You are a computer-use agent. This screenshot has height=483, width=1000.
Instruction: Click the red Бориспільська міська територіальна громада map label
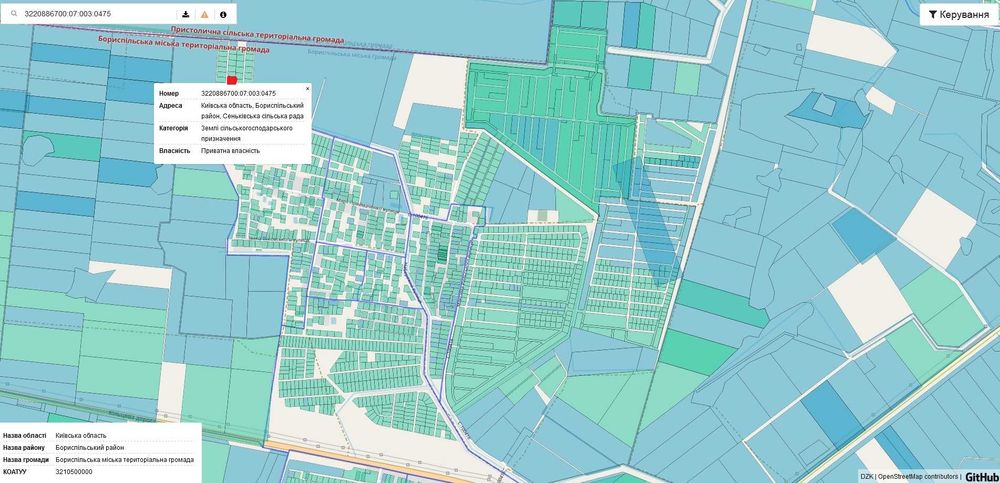185,43
